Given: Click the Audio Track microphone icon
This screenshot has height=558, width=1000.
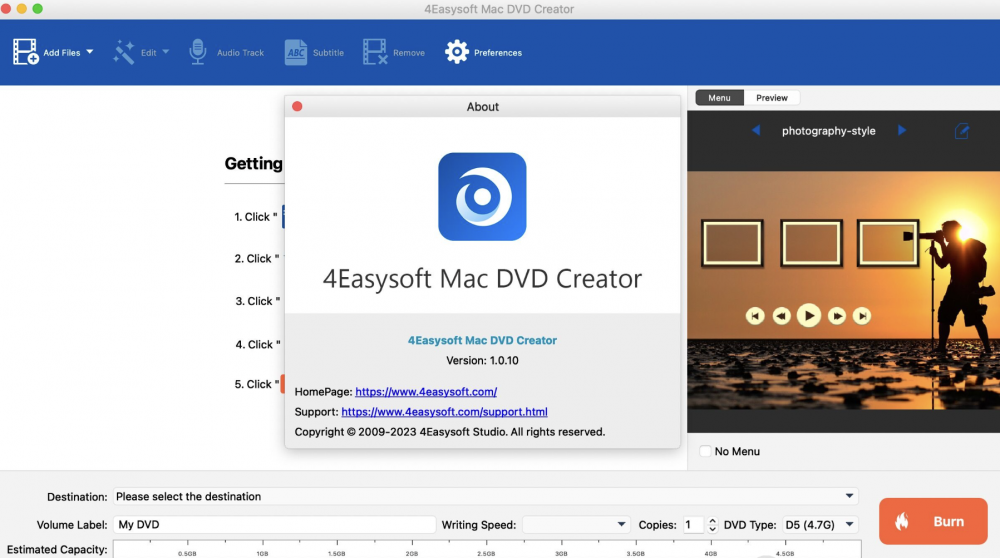Looking at the screenshot, I should (x=198, y=52).
